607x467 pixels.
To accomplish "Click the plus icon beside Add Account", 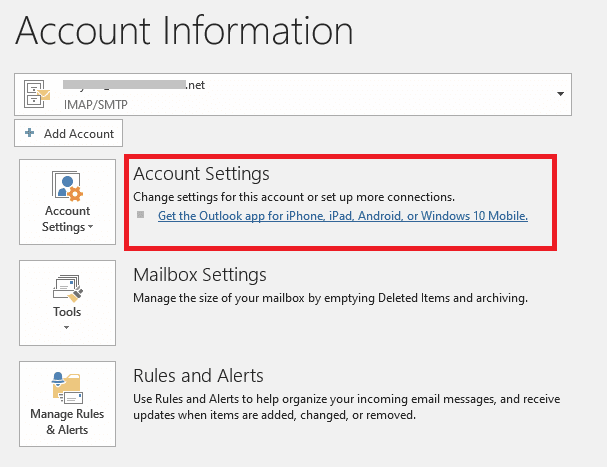I will [x=30, y=133].
